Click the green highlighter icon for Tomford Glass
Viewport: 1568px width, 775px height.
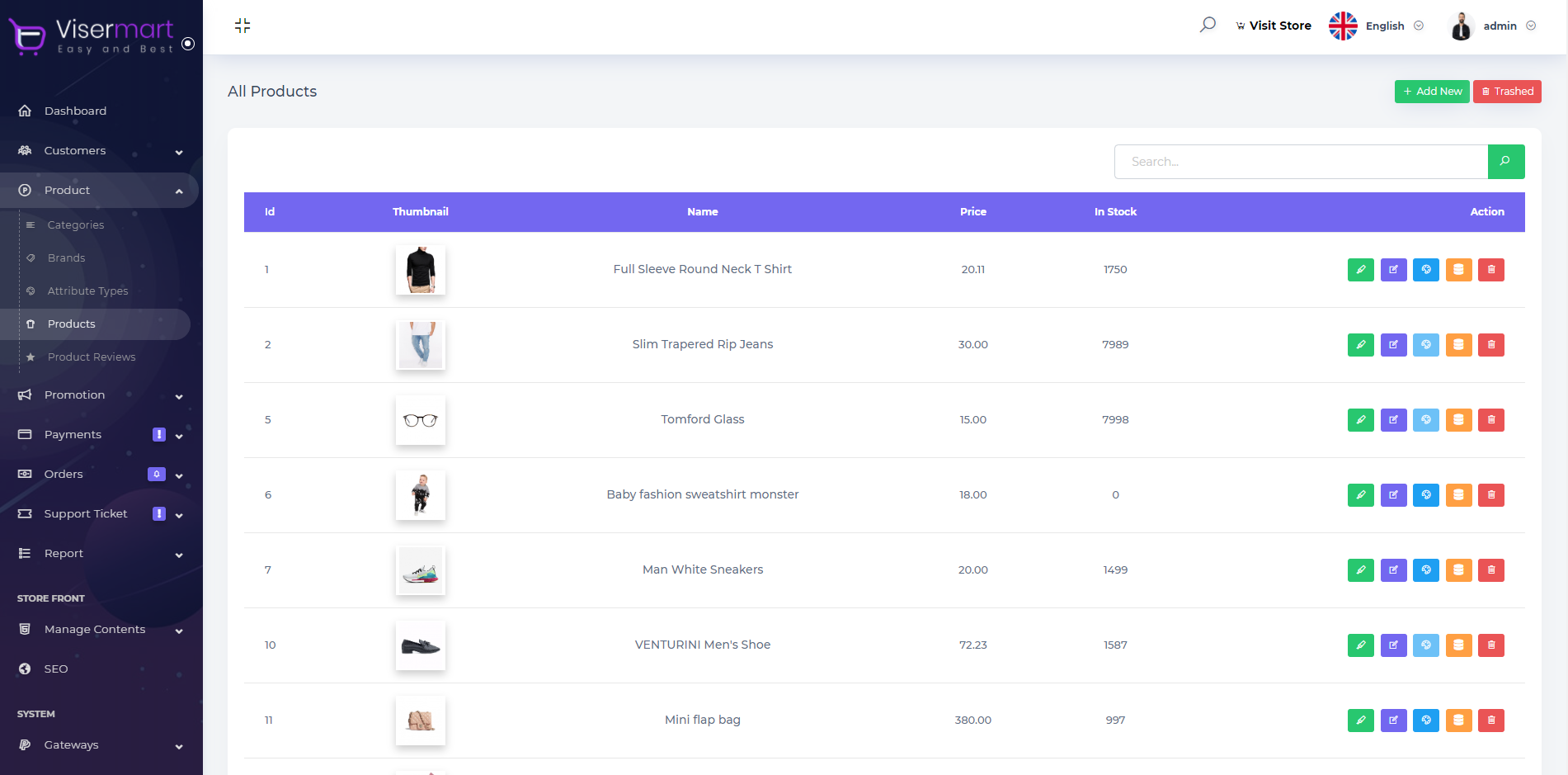tap(1361, 420)
